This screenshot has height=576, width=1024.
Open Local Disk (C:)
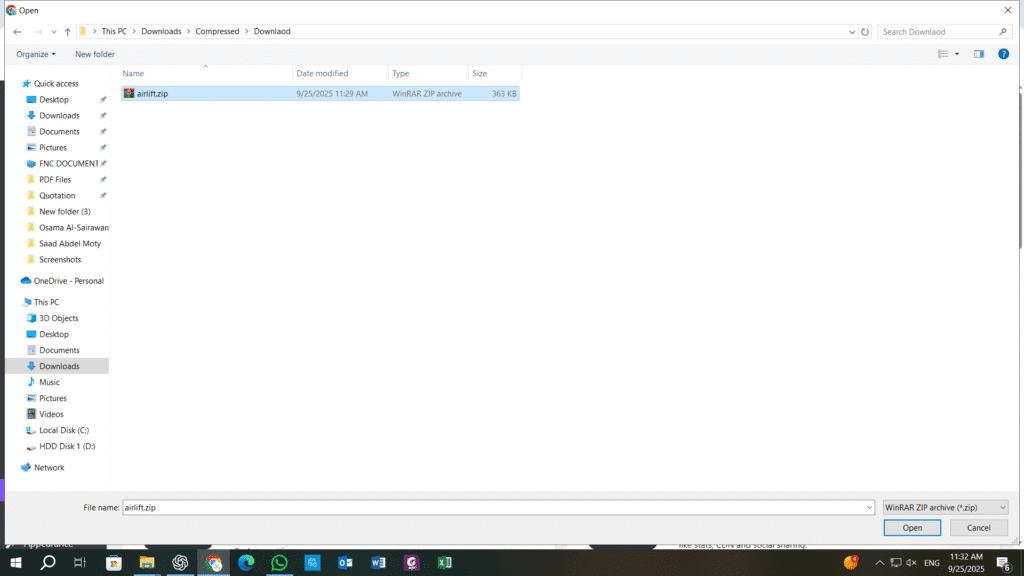(63, 430)
